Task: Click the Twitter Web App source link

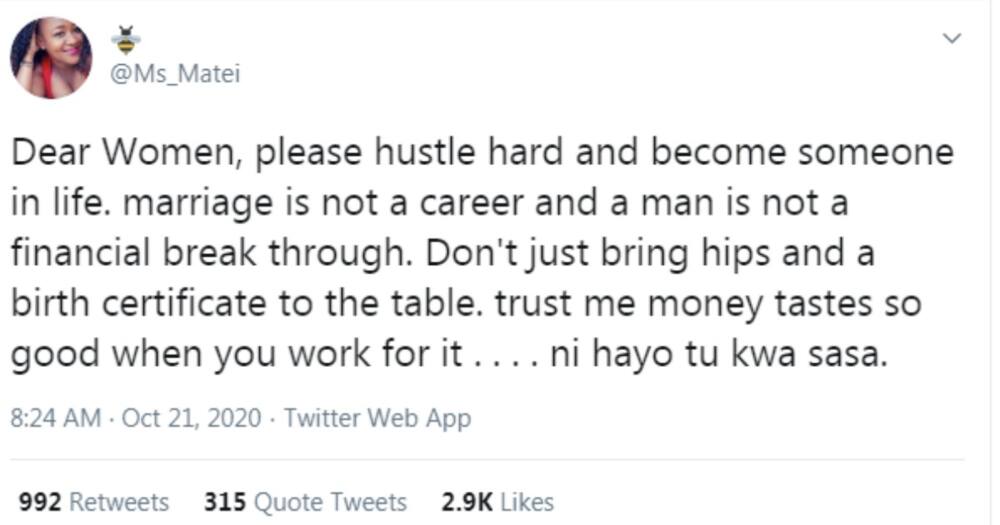Action: pyautogui.click(x=378, y=418)
